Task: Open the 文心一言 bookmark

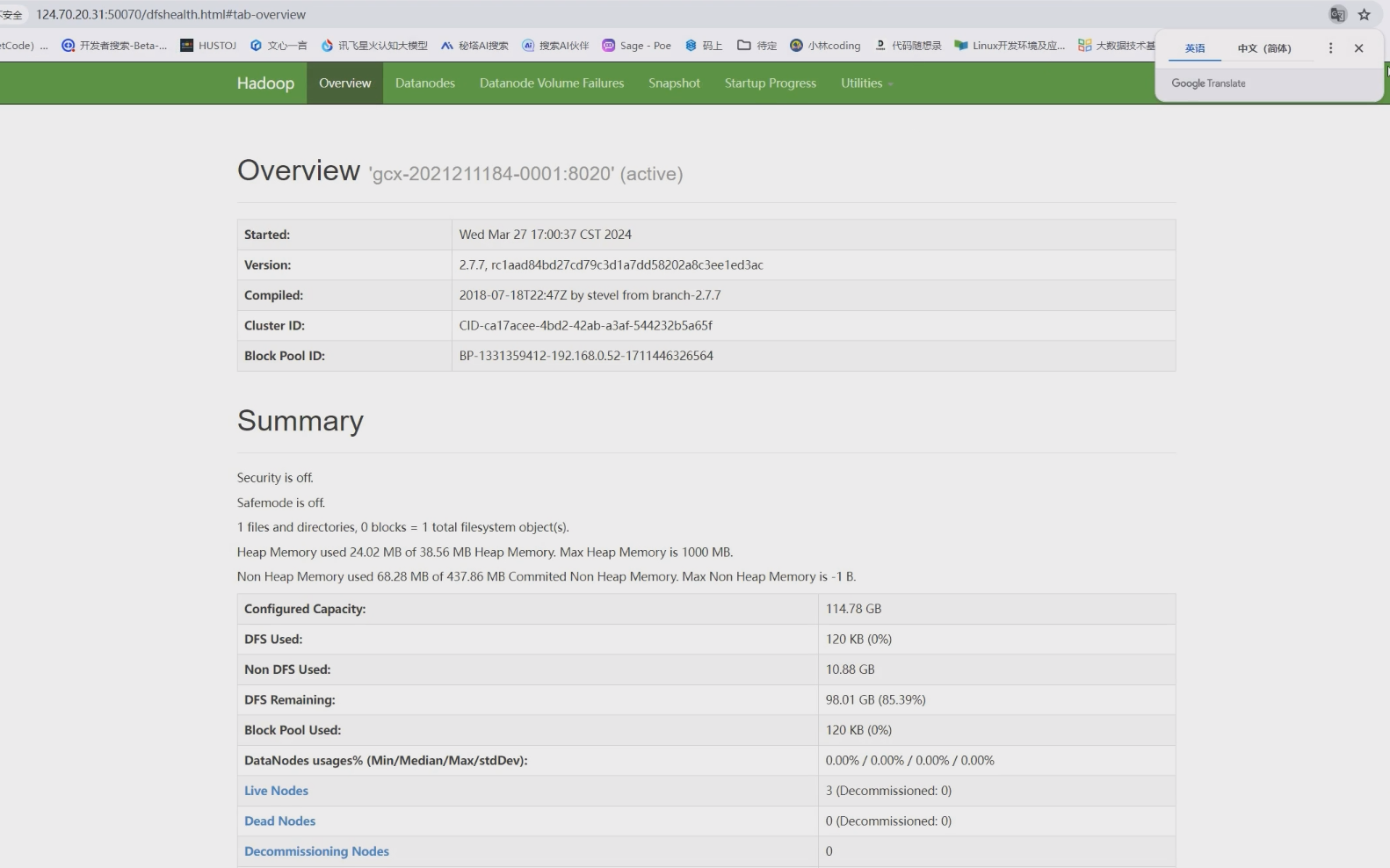Action: 279,46
